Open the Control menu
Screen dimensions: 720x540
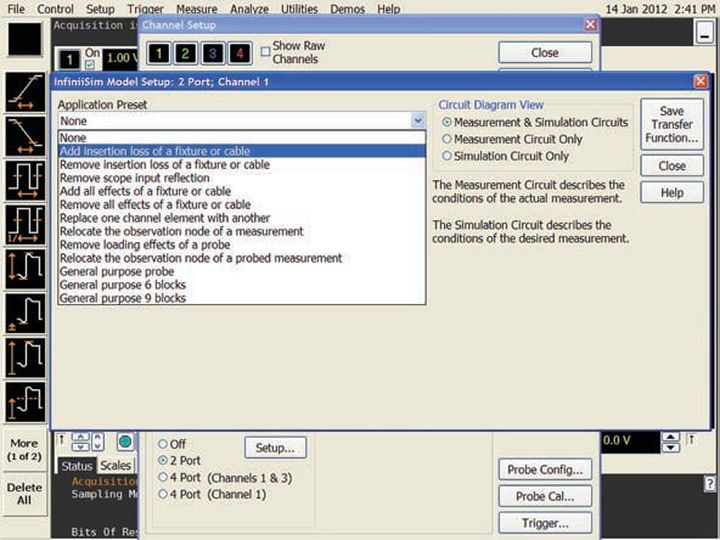pyautogui.click(x=55, y=9)
